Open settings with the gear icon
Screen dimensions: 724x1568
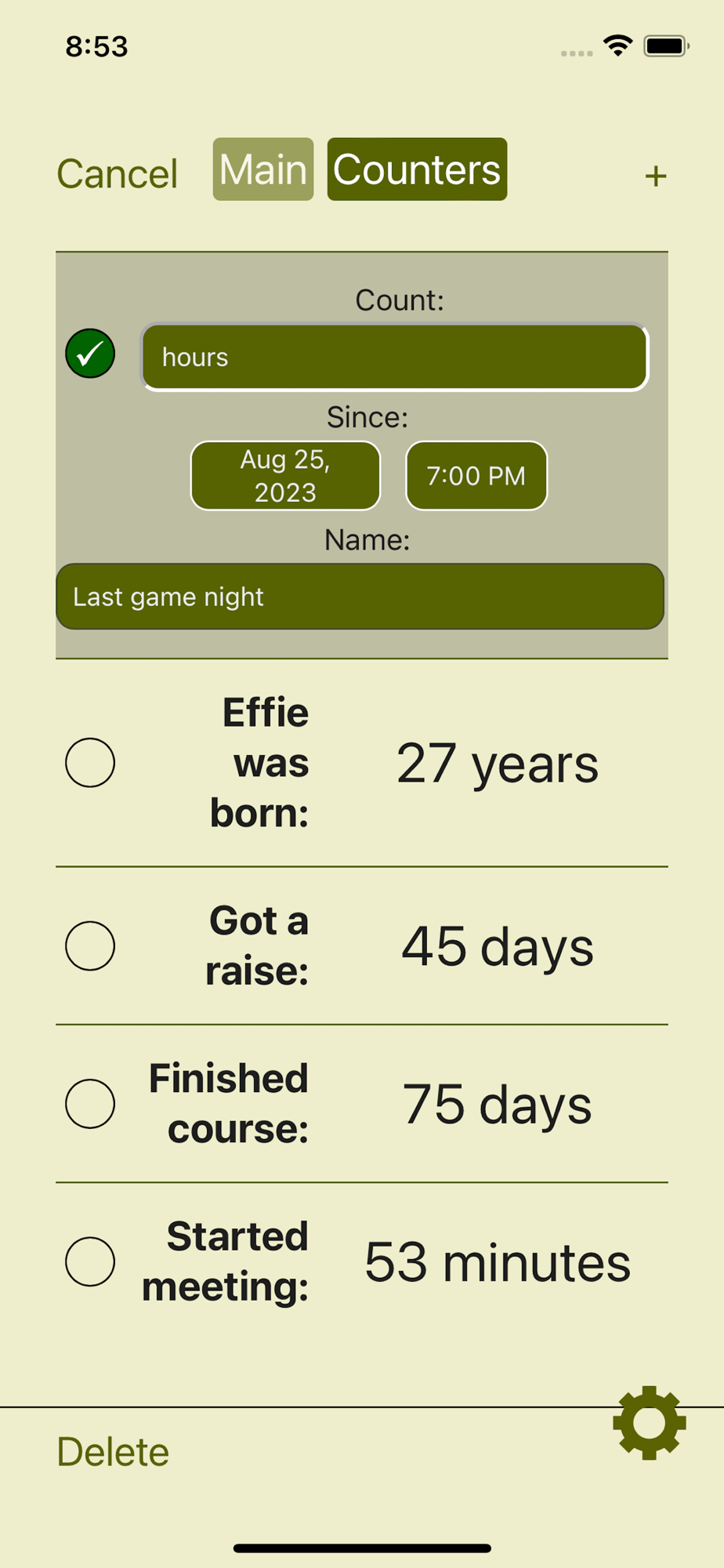point(650,1422)
